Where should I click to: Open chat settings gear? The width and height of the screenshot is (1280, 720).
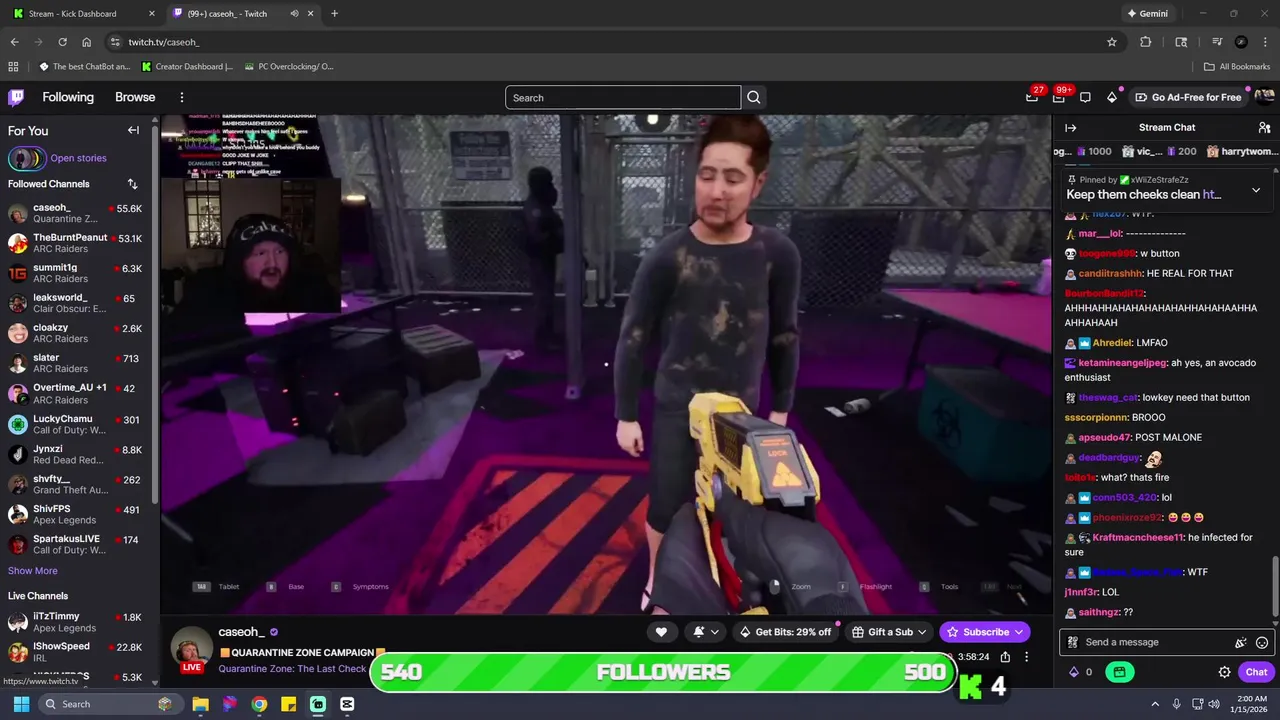pyautogui.click(x=1224, y=672)
